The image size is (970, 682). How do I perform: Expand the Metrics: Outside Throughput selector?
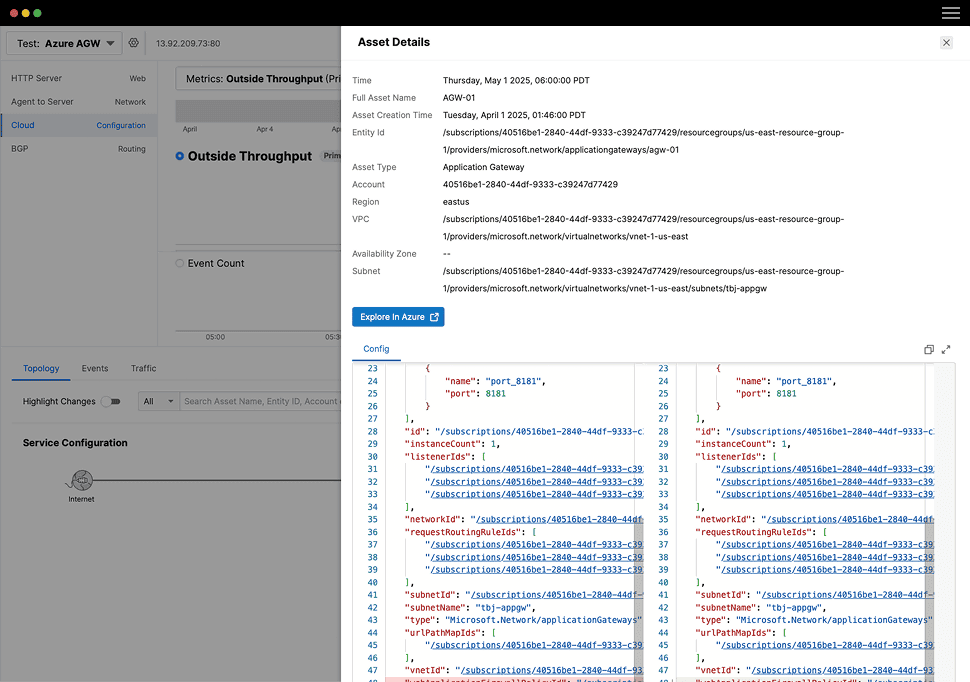click(x=258, y=79)
